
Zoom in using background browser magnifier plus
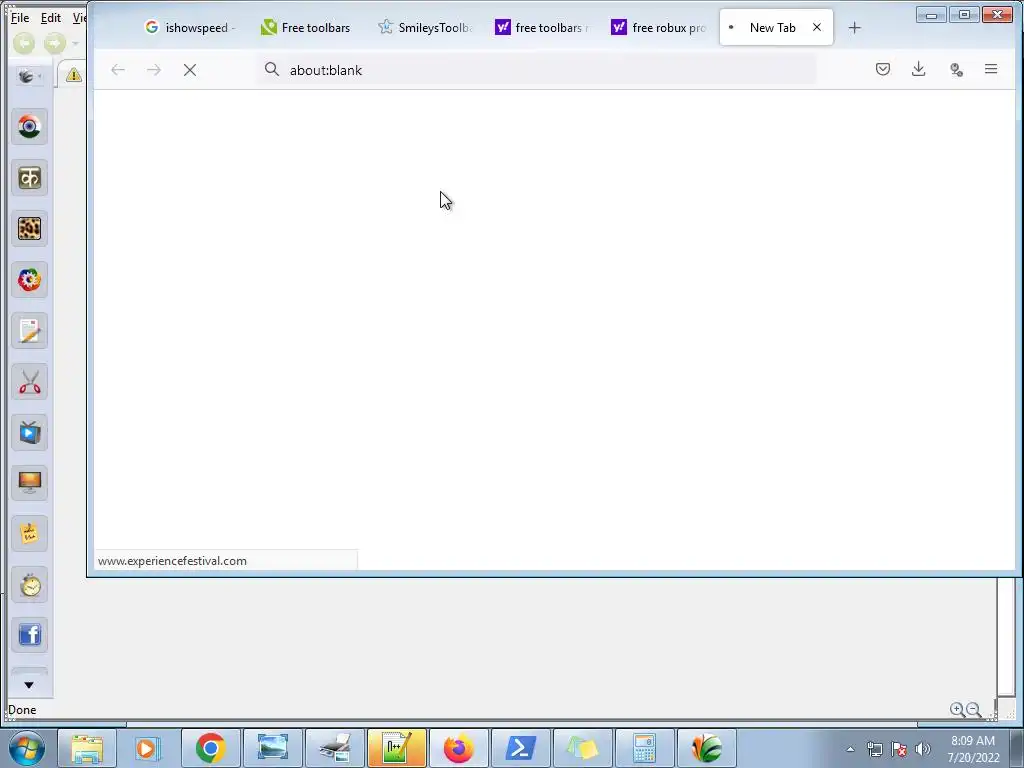(x=957, y=709)
